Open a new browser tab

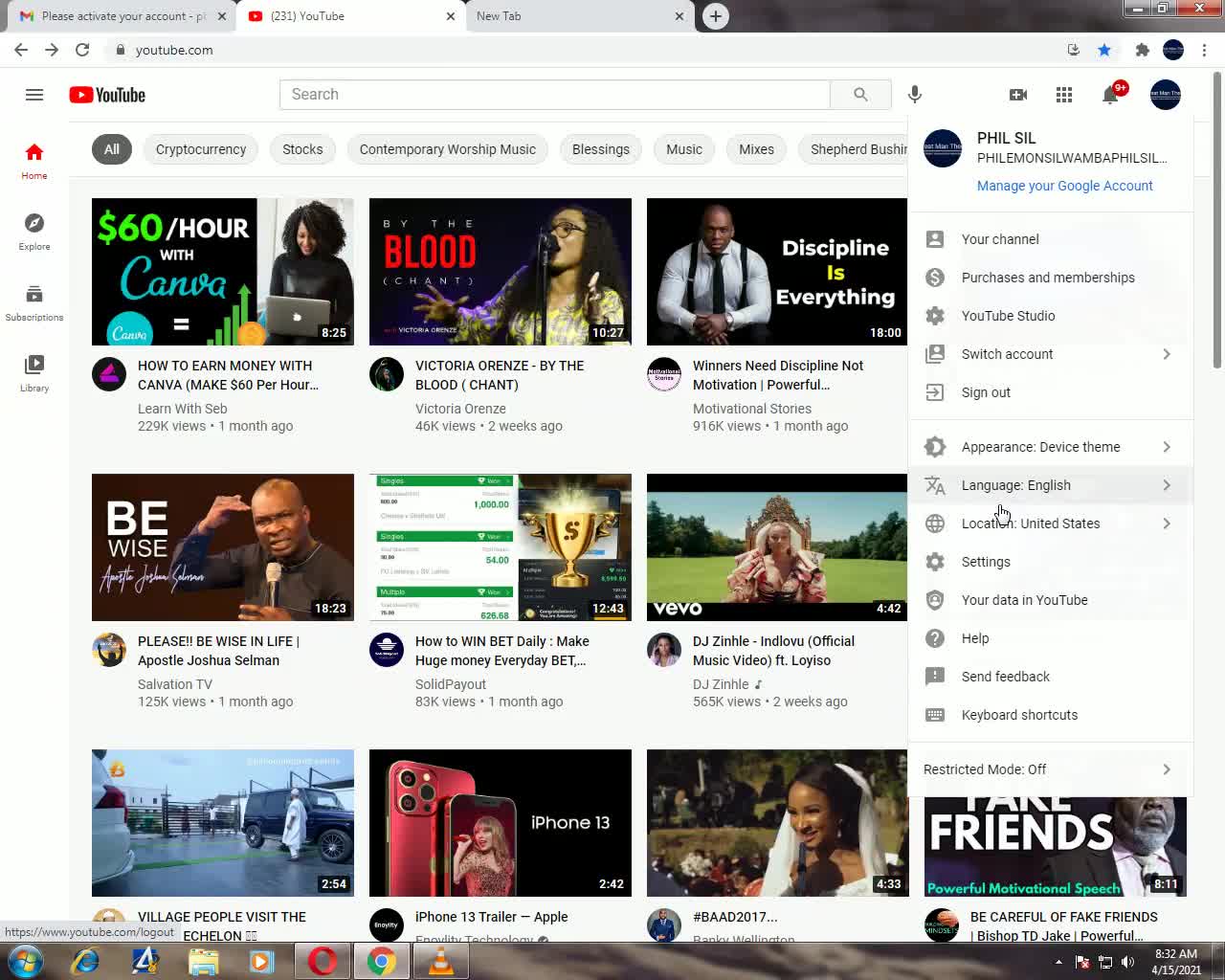[715, 16]
